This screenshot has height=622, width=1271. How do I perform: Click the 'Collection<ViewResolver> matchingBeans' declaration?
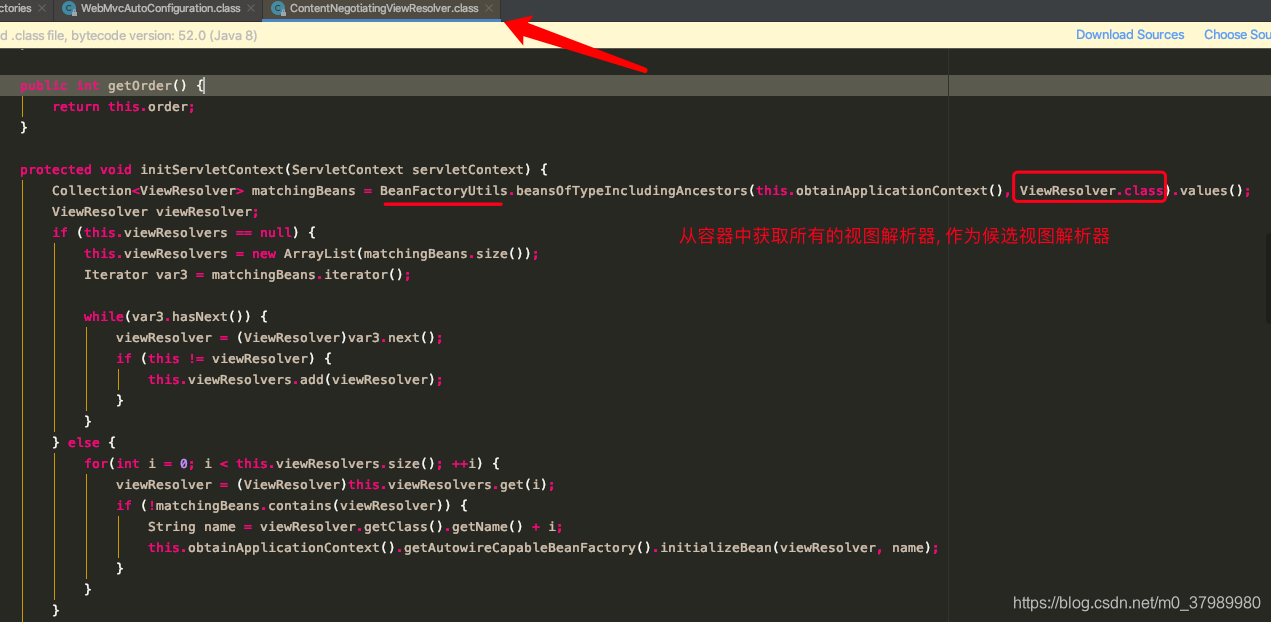[x=204, y=191]
